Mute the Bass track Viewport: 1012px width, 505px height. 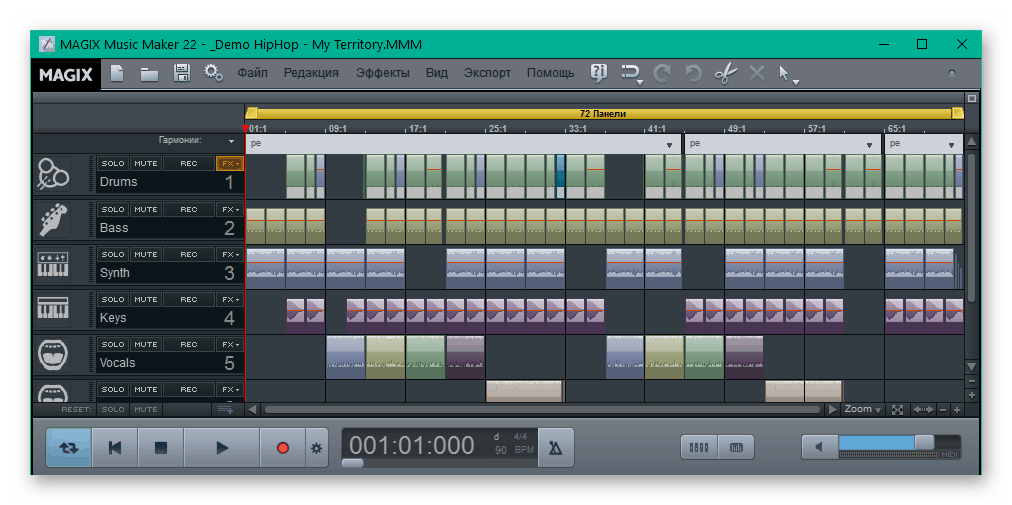click(x=146, y=210)
